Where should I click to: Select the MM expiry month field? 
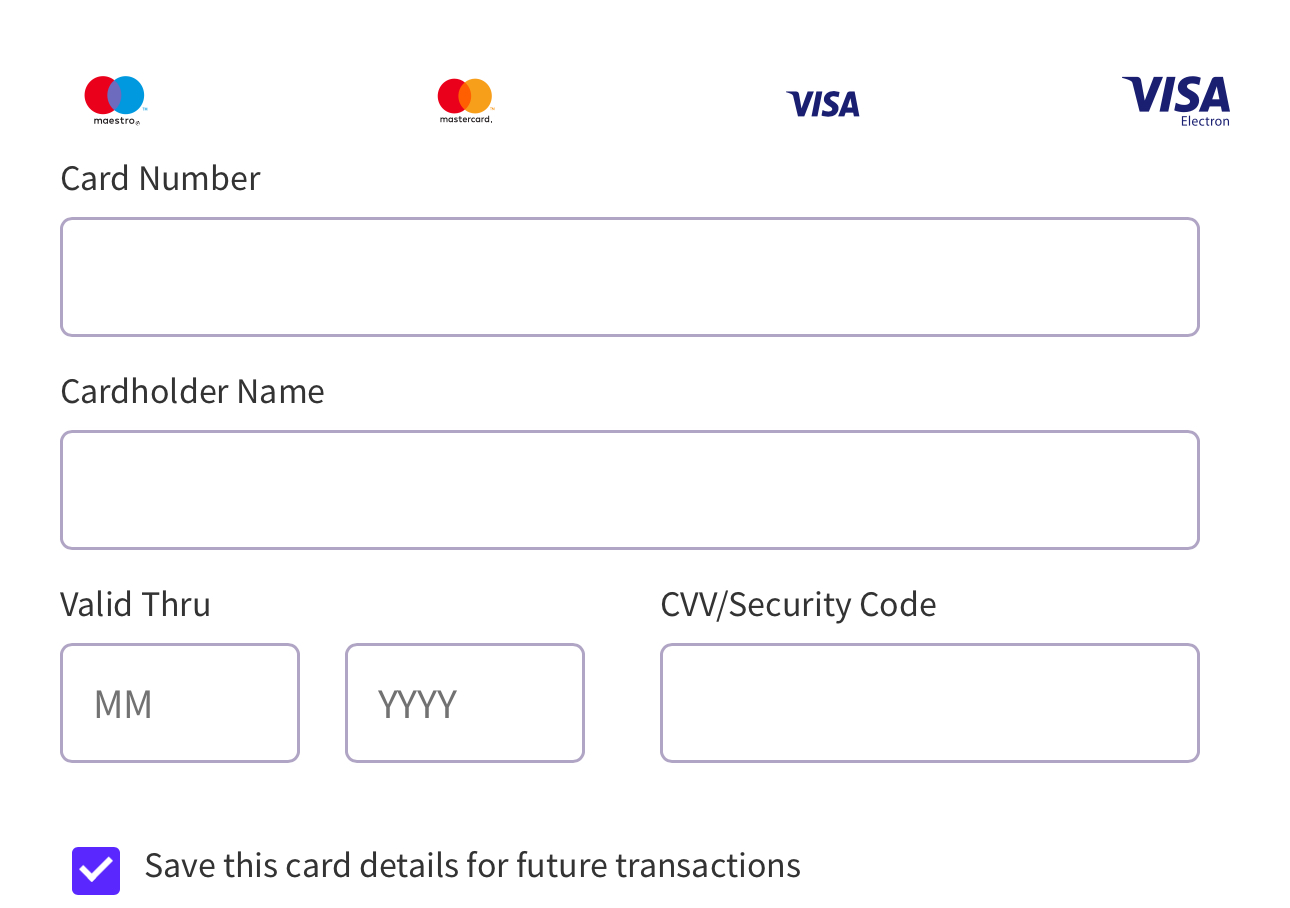click(180, 703)
